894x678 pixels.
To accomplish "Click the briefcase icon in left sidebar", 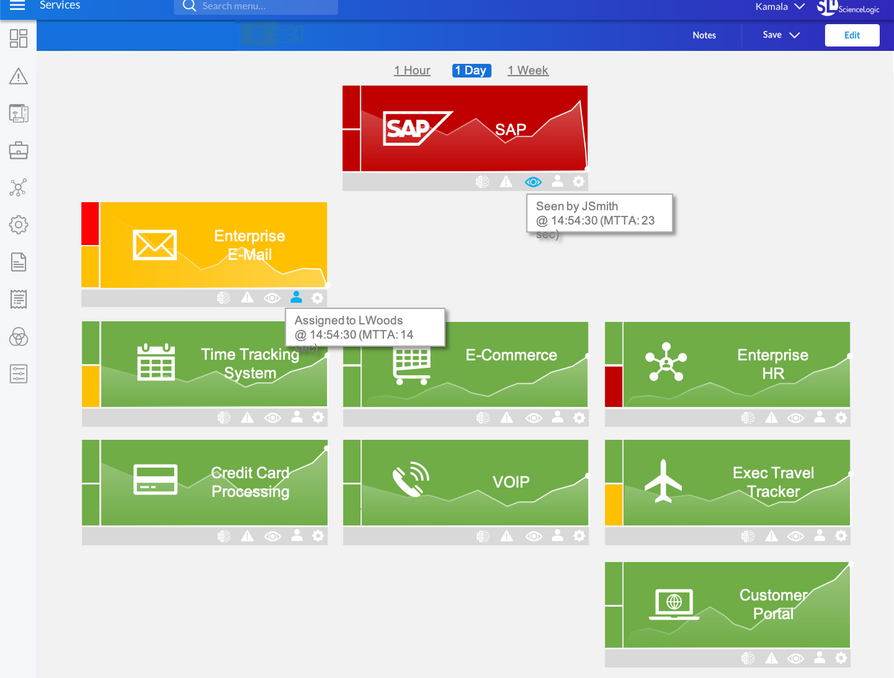I will [18, 151].
